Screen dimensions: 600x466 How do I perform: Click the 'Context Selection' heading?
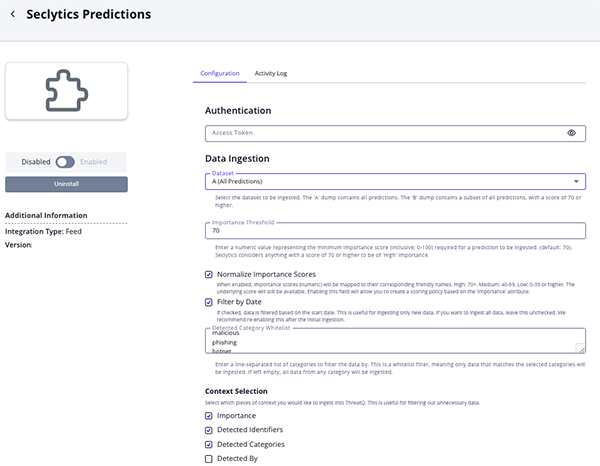[236, 391]
